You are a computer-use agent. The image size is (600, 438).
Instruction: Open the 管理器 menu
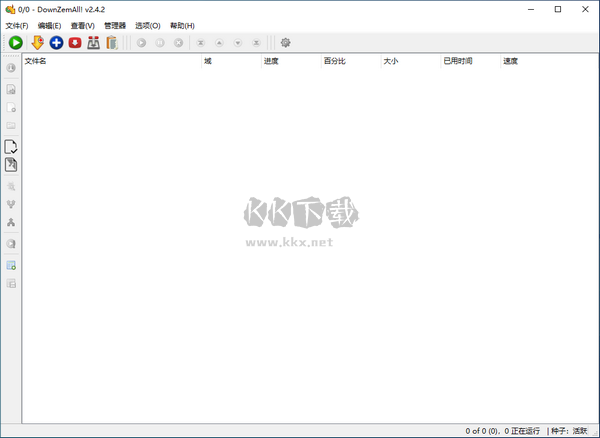coord(115,26)
